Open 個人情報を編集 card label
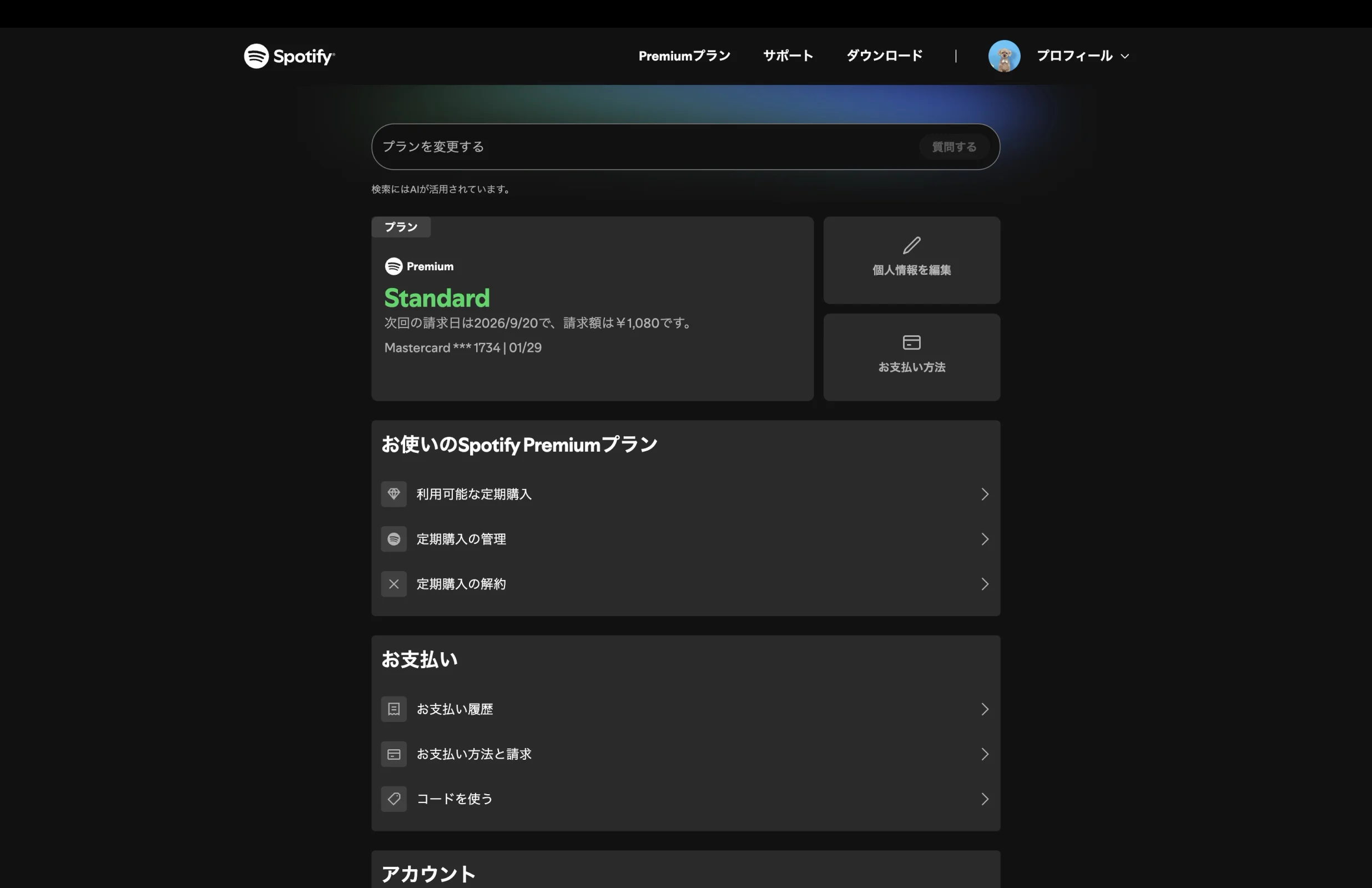 911,270
